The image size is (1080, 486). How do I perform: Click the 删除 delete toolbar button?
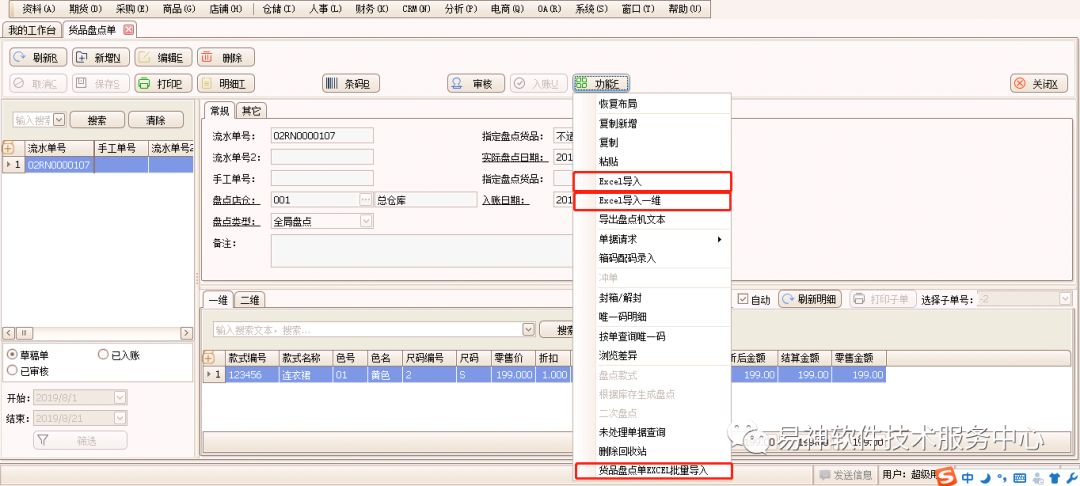(225, 58)
